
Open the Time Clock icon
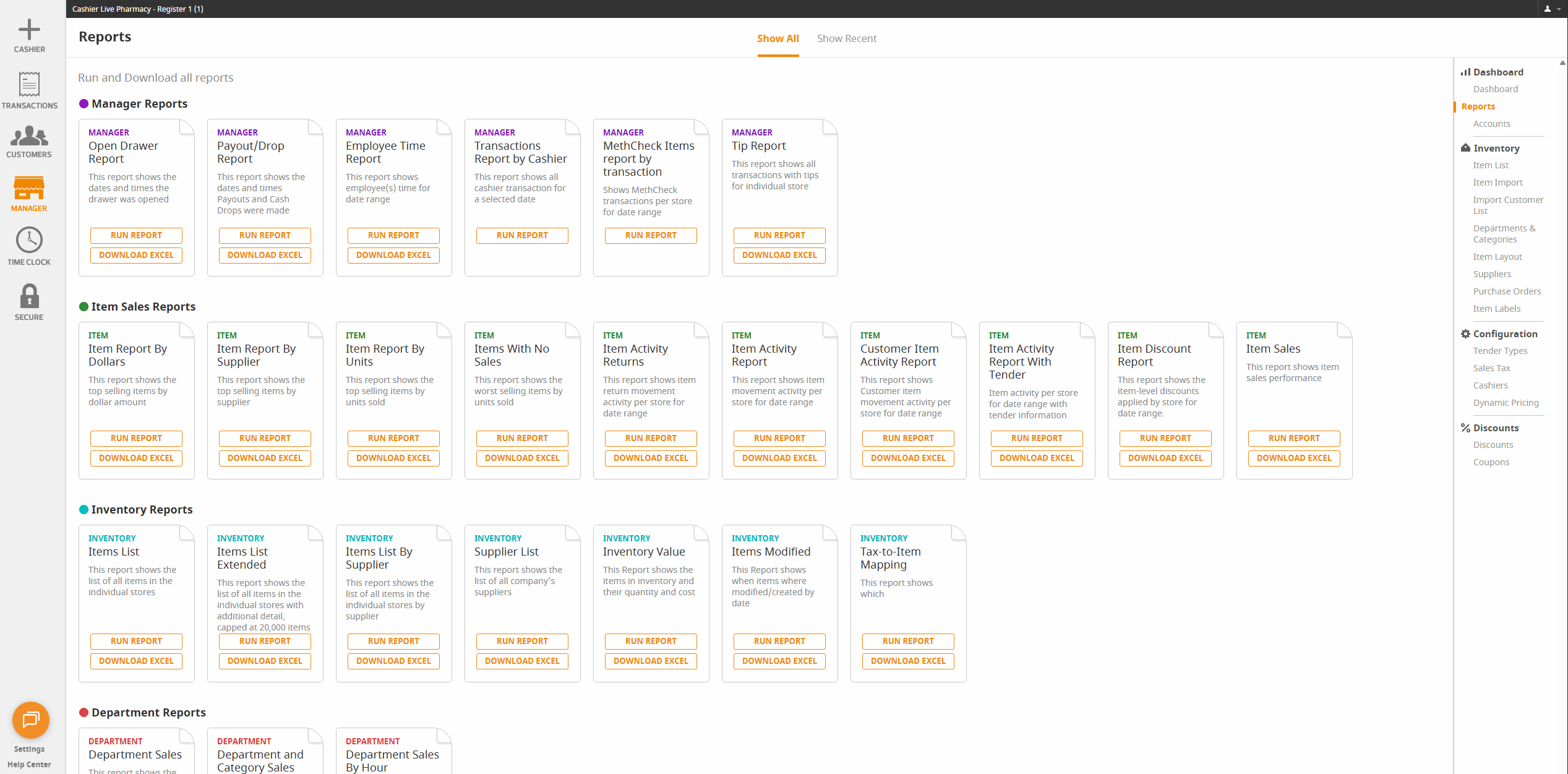coord(29,241)
